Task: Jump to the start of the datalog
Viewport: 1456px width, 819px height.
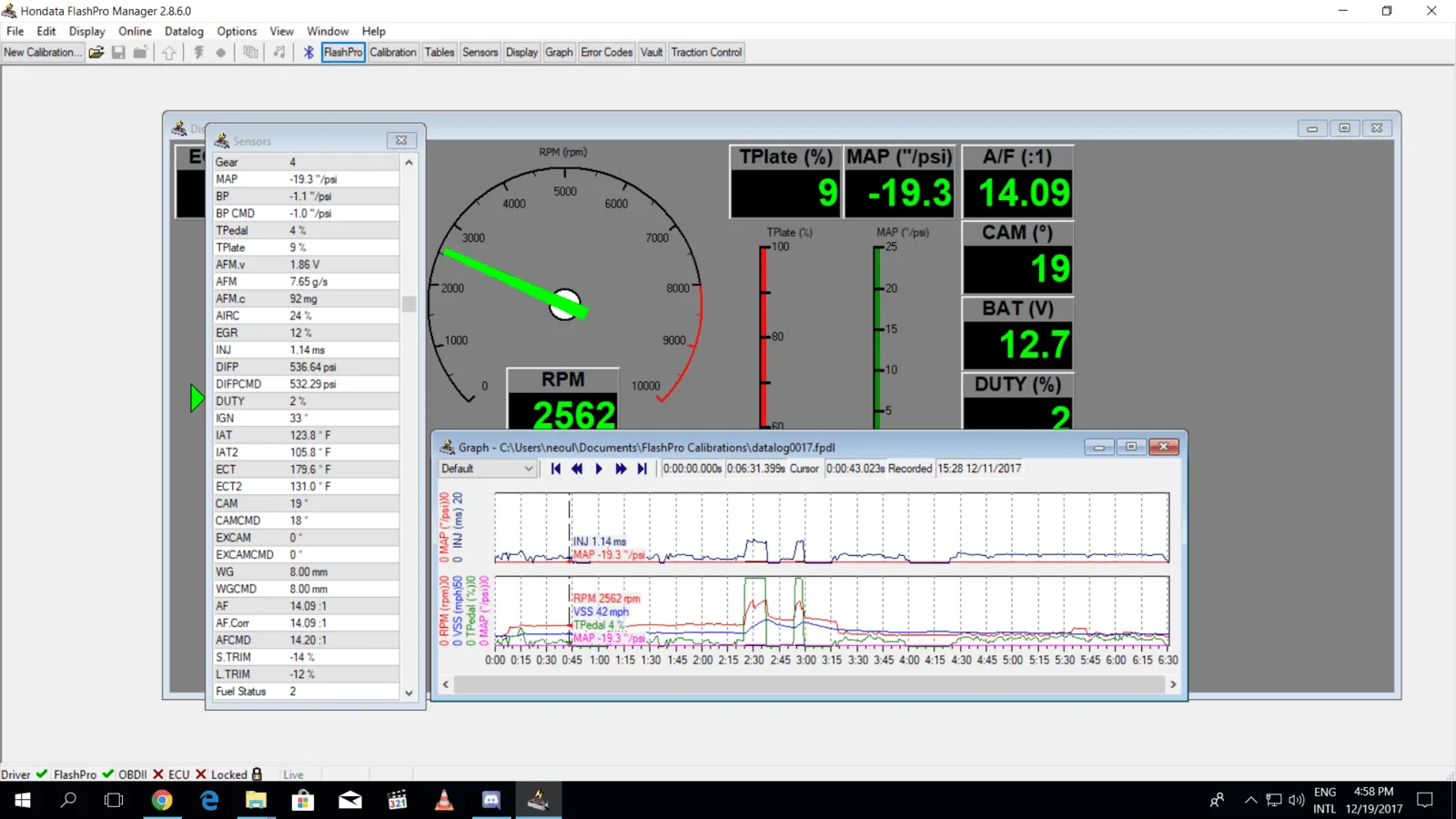Action: coord(555,469)
